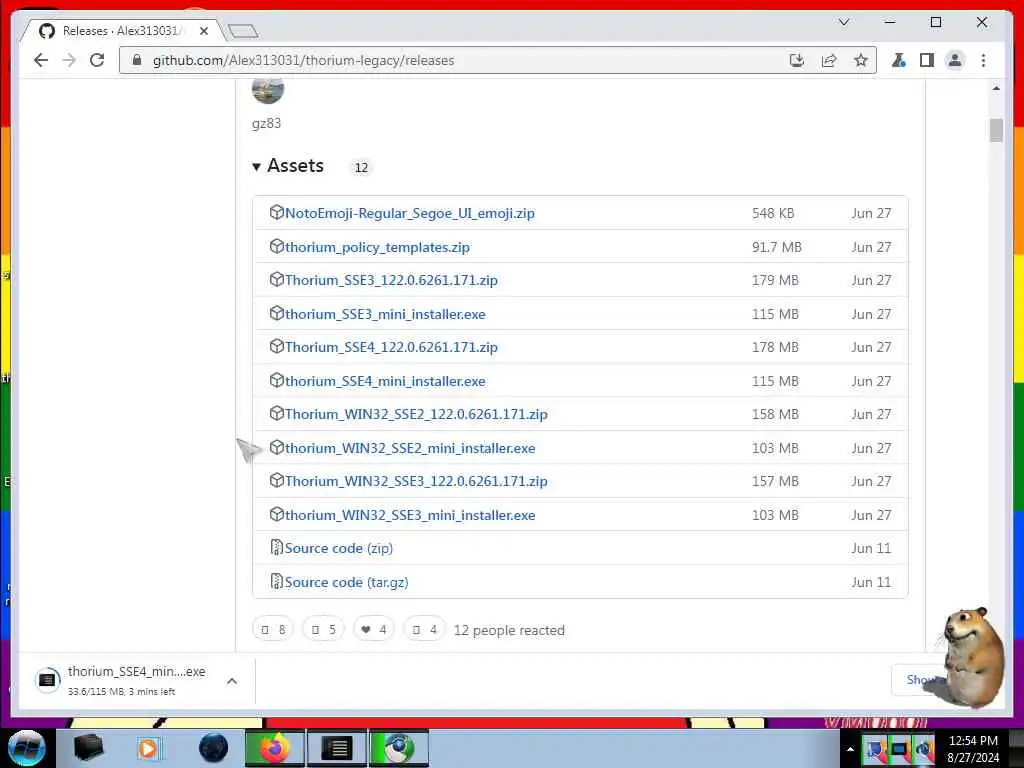Click the gz83 contributor avatar

(x=268, y=90)
